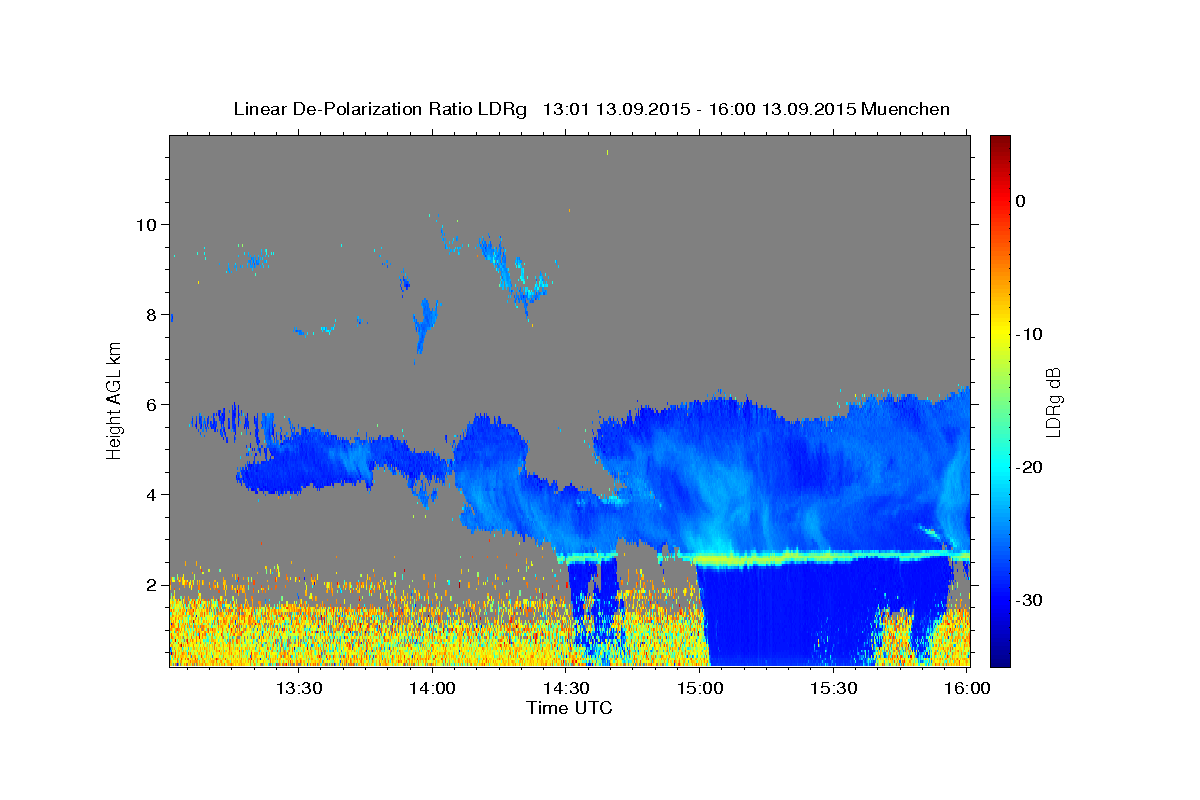Click the colorbar value '-20'
Screen dimensions: 1200x800
(x=1029, y=467)
